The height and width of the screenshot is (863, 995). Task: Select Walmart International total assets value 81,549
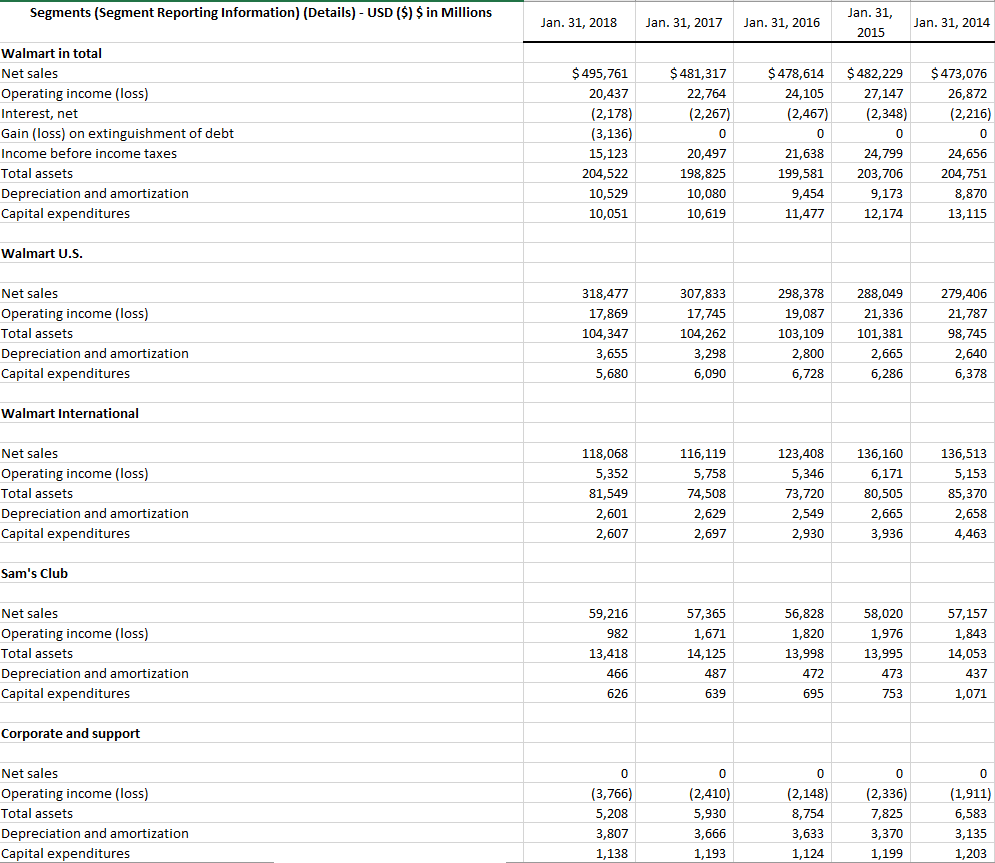pos(606,493)
